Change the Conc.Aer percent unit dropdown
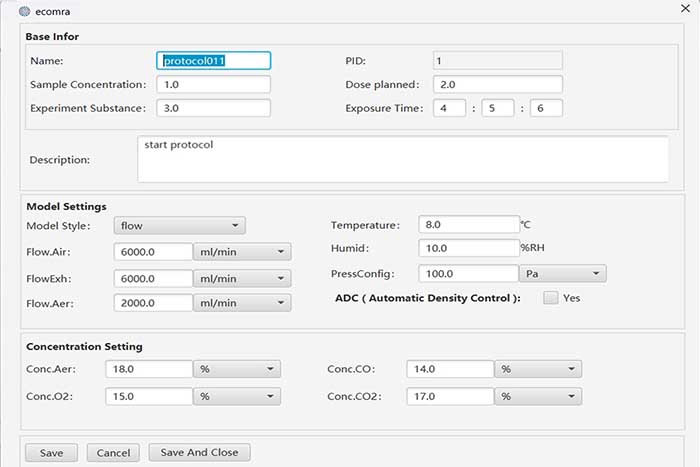 coord(237,369)
